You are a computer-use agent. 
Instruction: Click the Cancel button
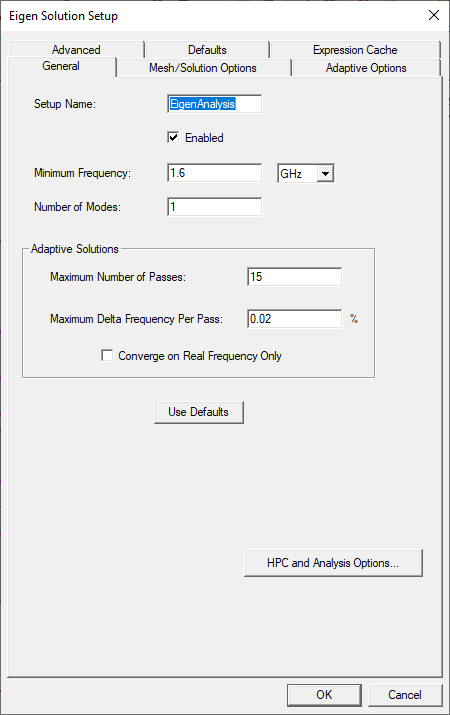pyautogui.click(x=405, y=695)
